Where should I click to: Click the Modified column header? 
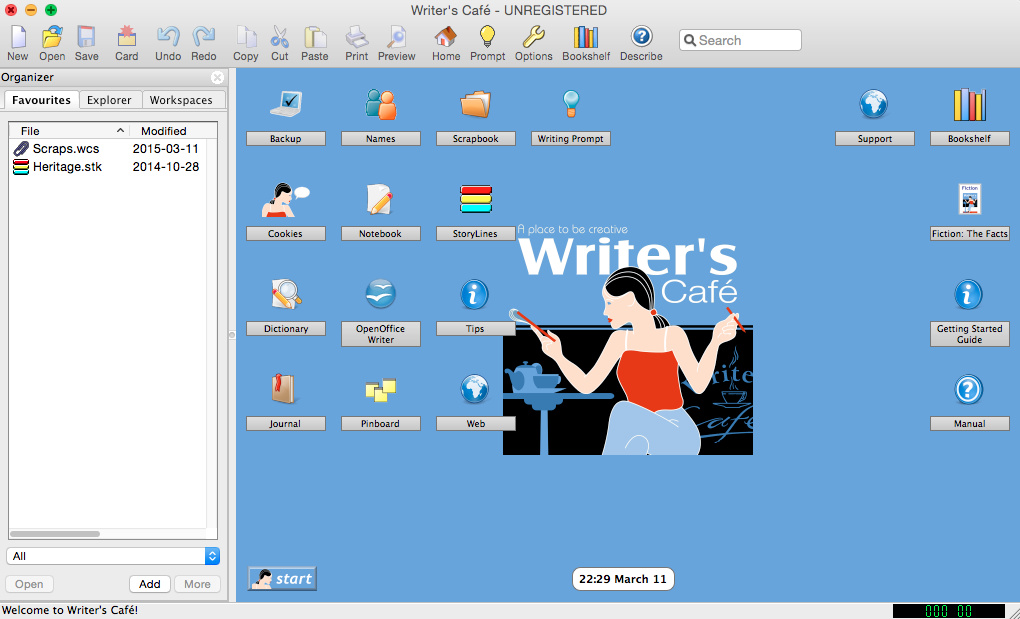164,131
